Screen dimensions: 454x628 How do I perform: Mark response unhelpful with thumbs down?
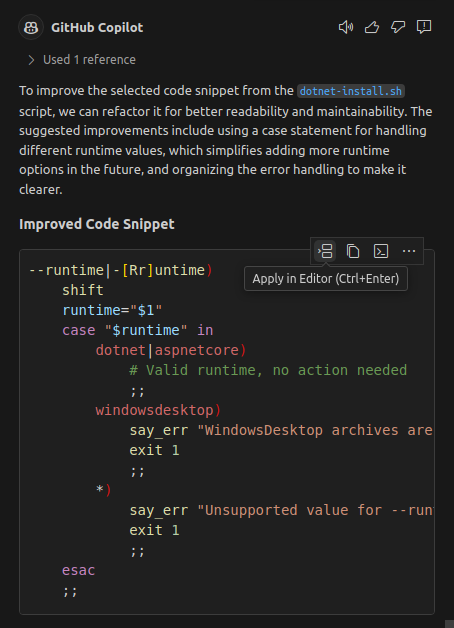(398, 27)
